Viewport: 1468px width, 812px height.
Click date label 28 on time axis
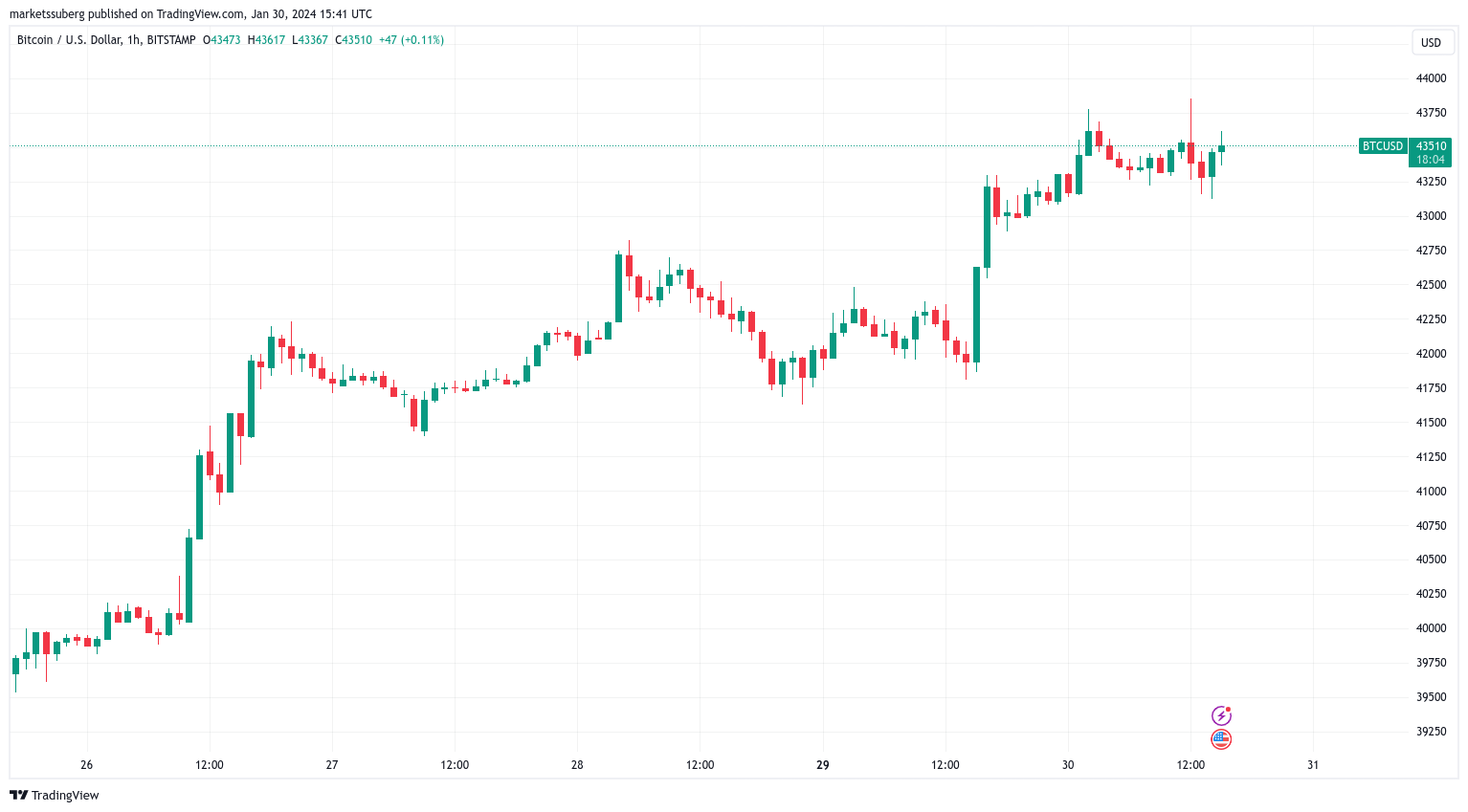(577, 765)
